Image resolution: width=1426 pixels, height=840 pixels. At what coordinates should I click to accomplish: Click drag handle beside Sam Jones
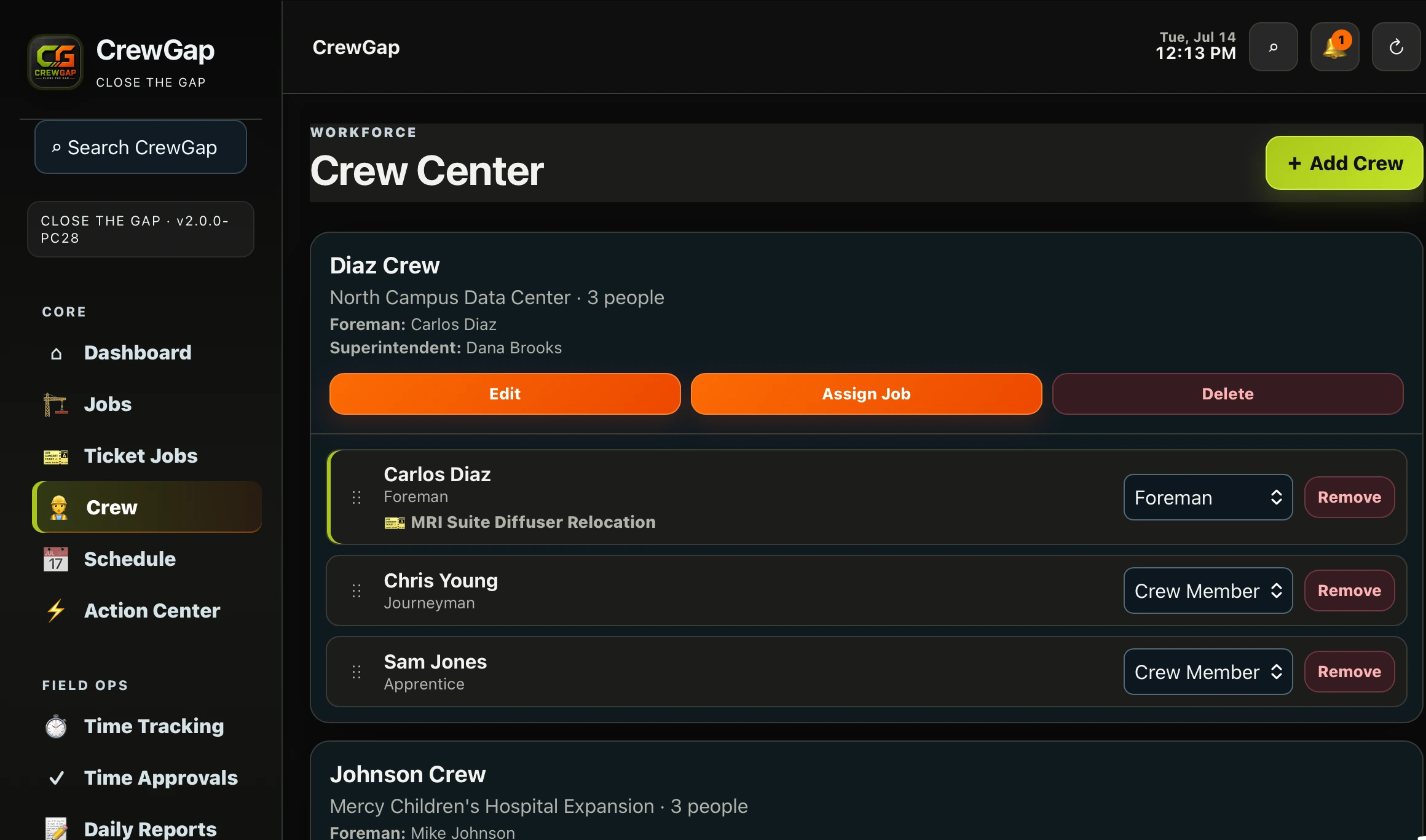click(356, 672)
